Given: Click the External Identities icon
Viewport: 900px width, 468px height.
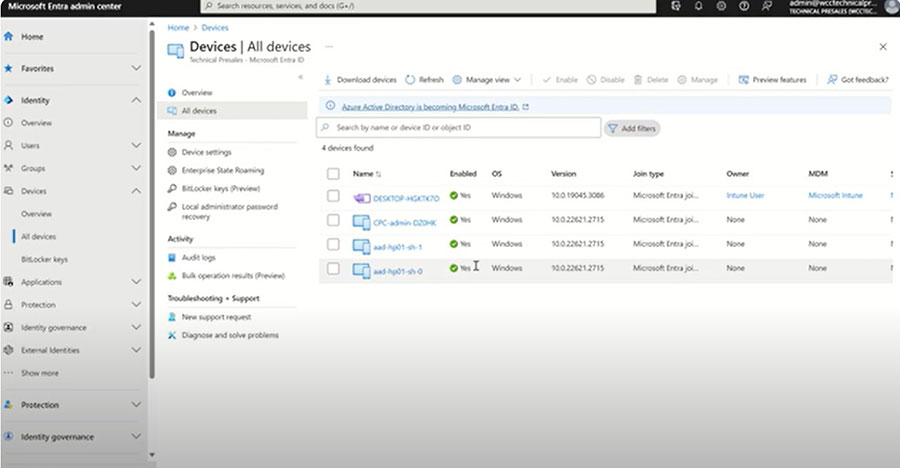Looking at the screenshot, I should 9,350.
